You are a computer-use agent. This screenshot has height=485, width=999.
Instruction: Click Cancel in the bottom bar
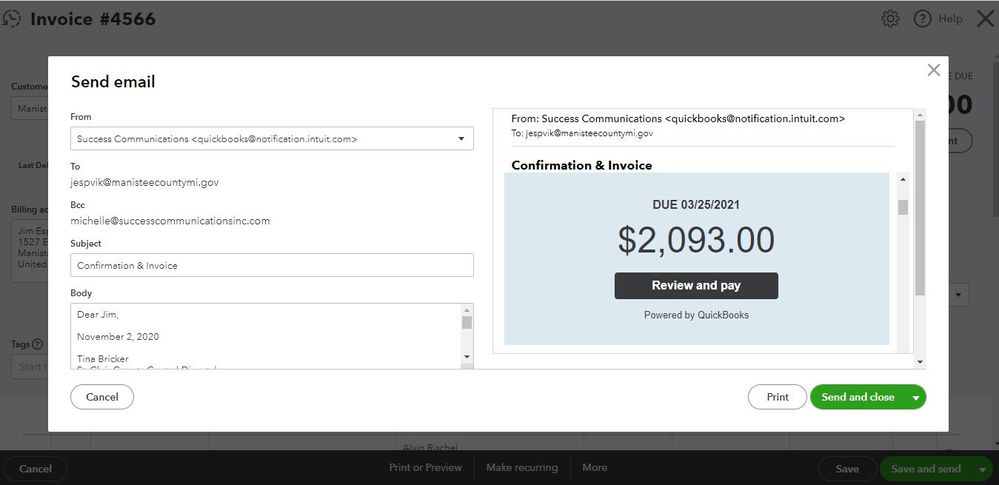point(35,468)
